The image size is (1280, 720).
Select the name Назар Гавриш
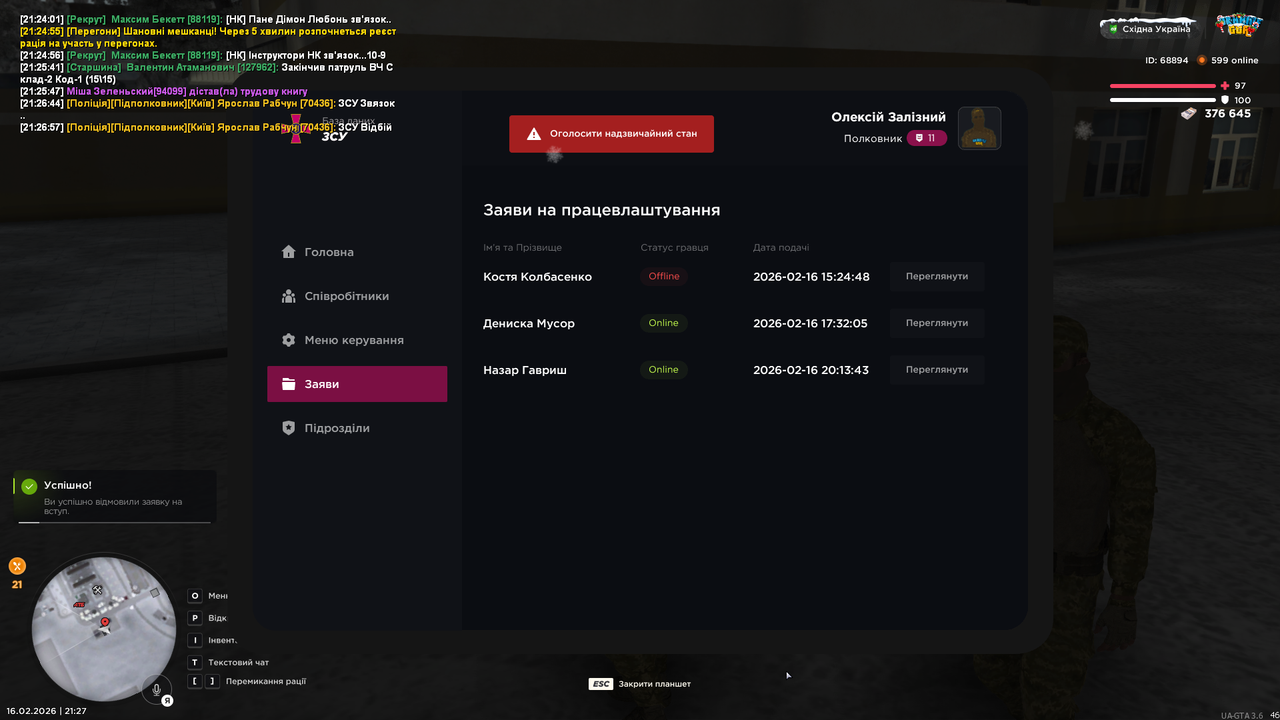[x=525, y=370]
